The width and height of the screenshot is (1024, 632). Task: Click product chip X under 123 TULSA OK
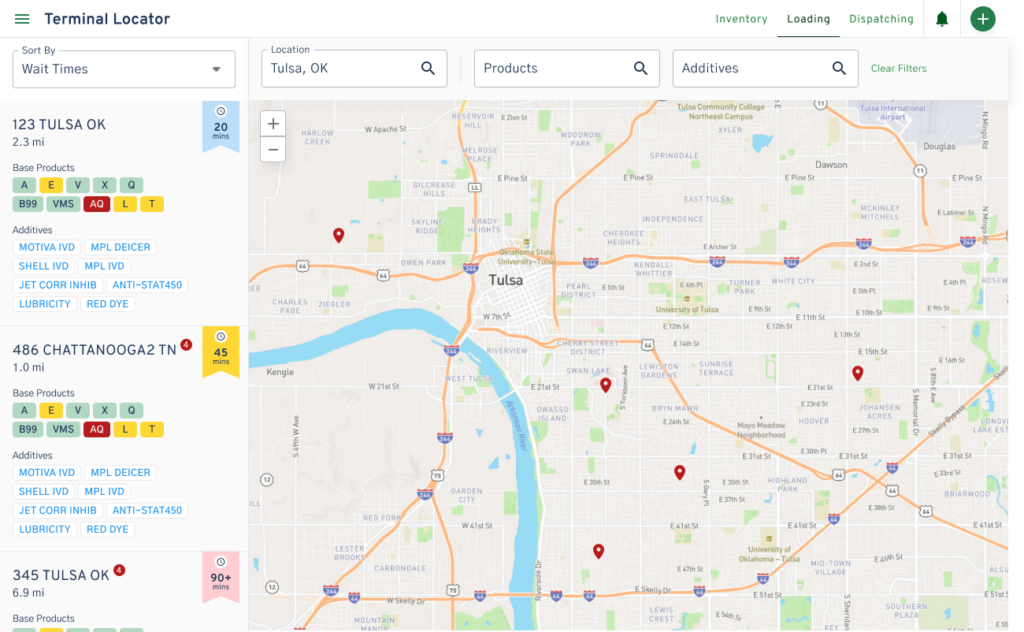pyautogui.click(x=104, y=185)
